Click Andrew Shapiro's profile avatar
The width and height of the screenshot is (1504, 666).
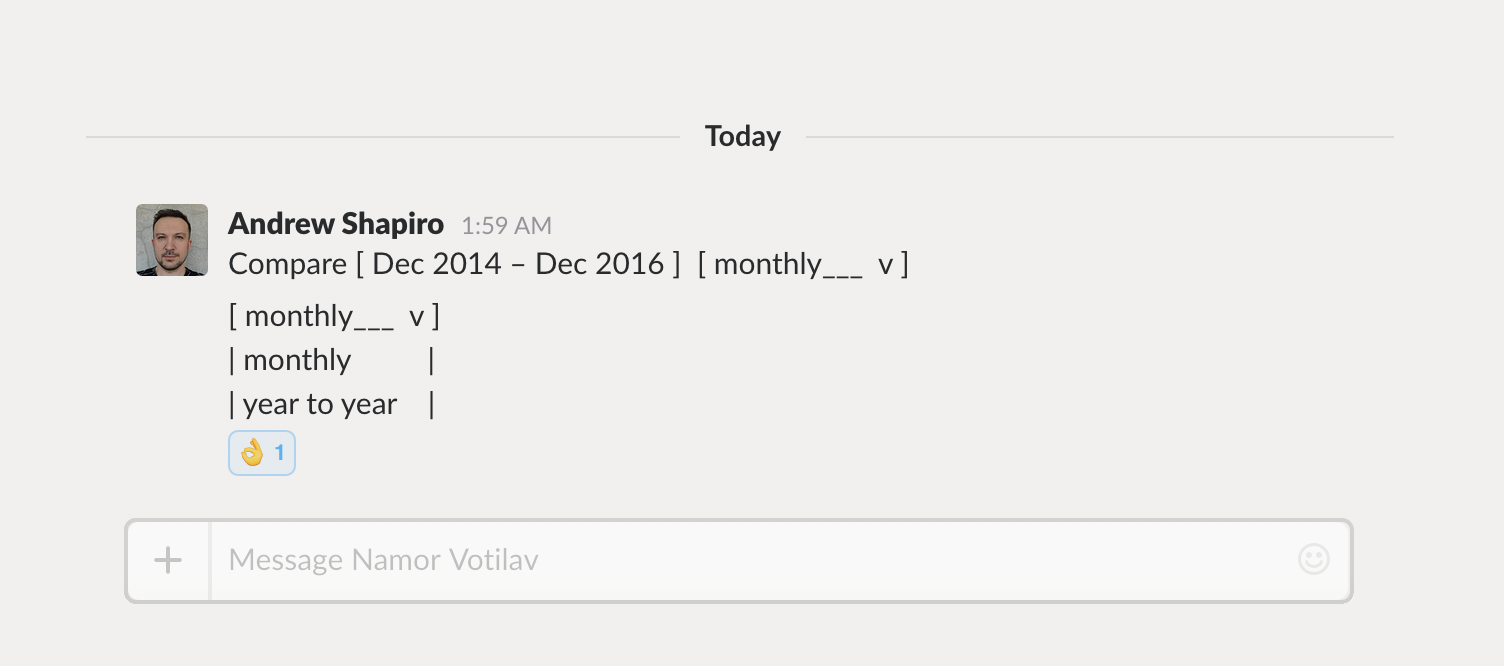172,240
